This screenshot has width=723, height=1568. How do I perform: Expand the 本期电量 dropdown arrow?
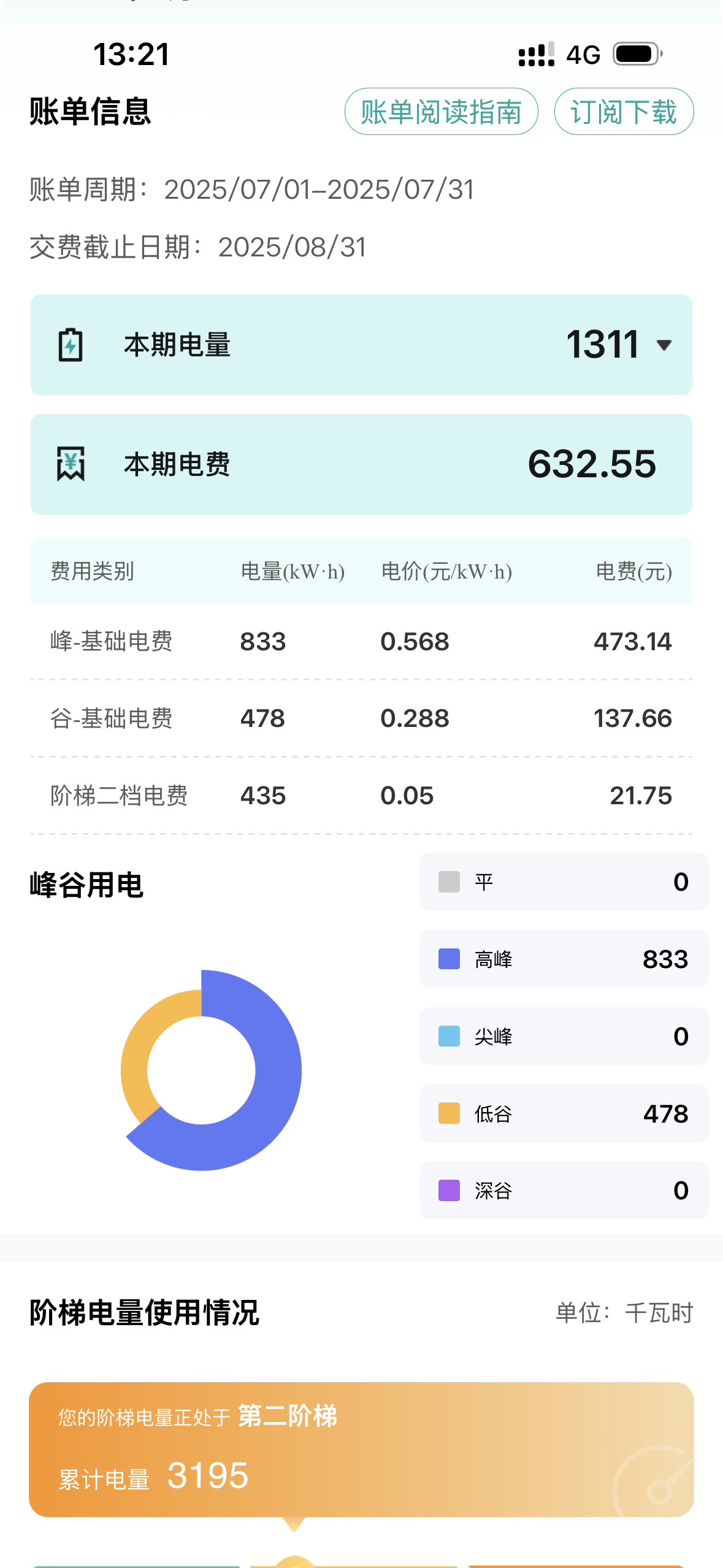pyautogui.click(x=664, y=345)
